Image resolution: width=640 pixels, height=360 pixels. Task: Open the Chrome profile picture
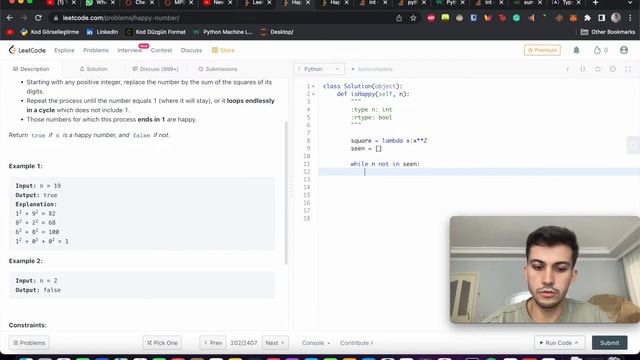[616, 18]
